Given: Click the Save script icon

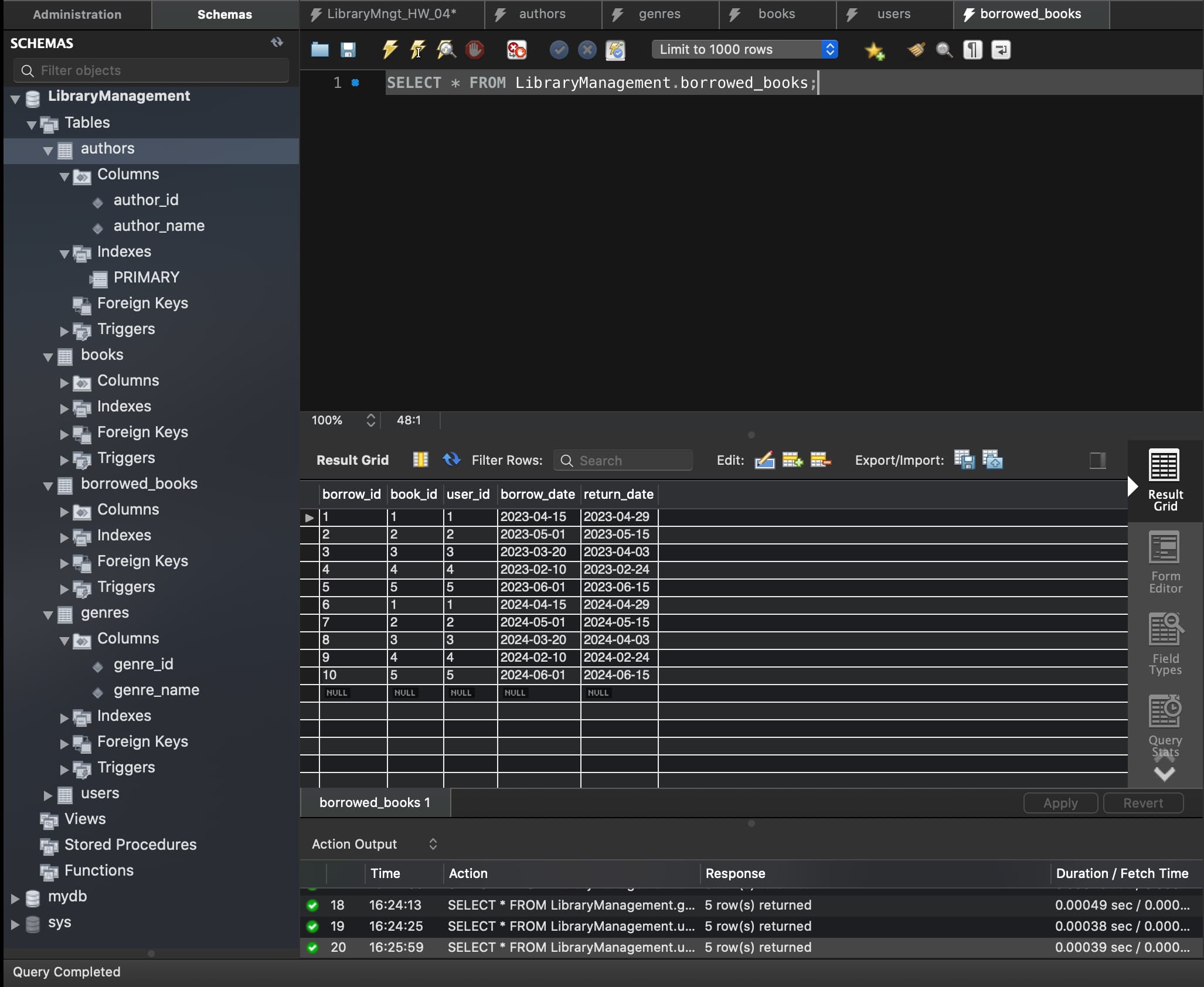Looking at the screenshot, I should point(348,48).
